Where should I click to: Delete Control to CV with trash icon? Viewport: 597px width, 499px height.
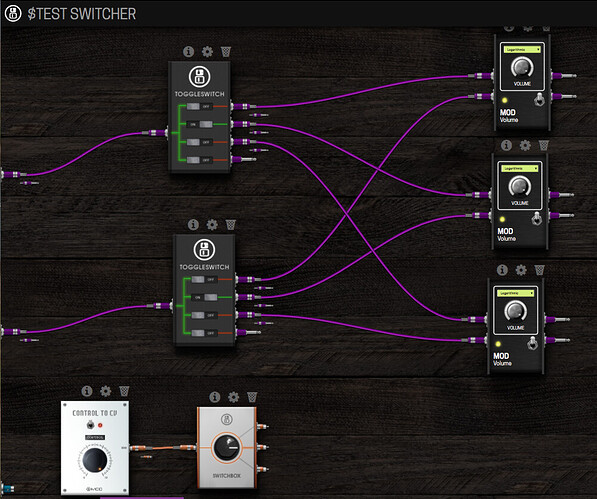click(124, 391)
